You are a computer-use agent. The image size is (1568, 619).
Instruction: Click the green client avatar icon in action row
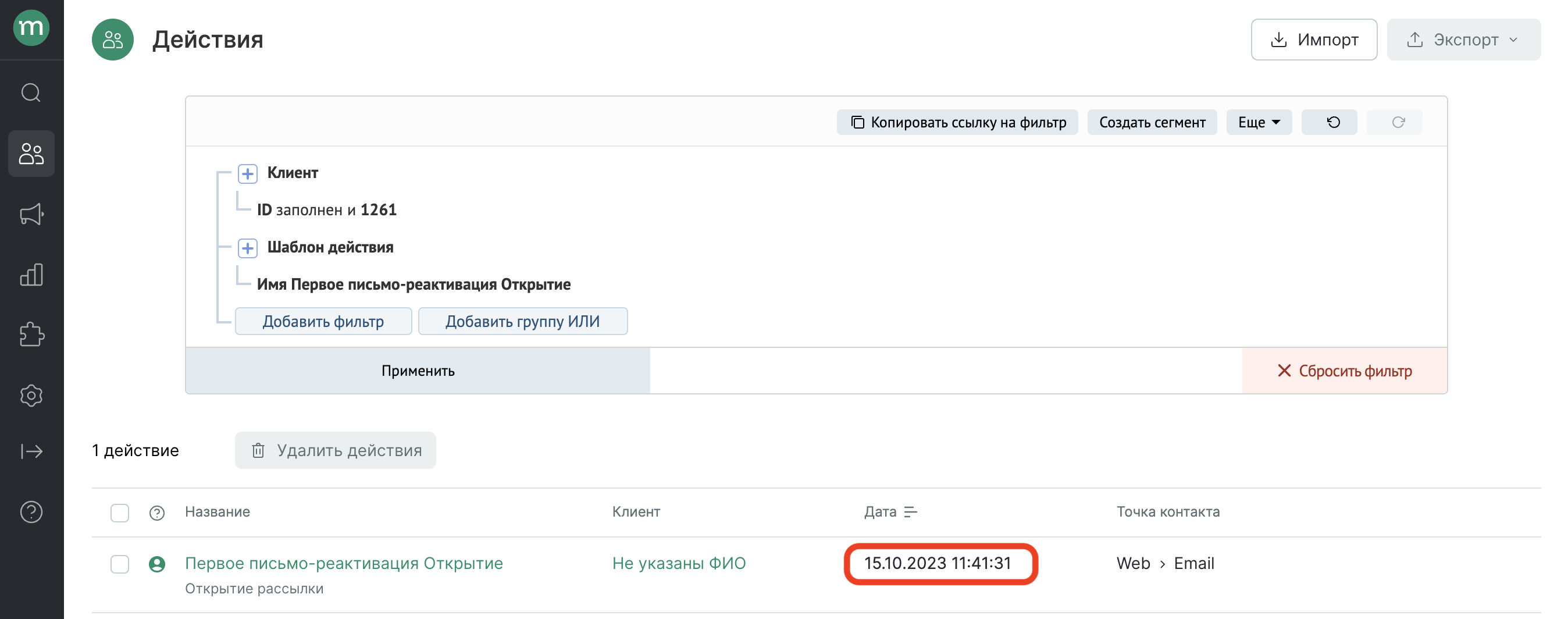(x=157, y=564)
